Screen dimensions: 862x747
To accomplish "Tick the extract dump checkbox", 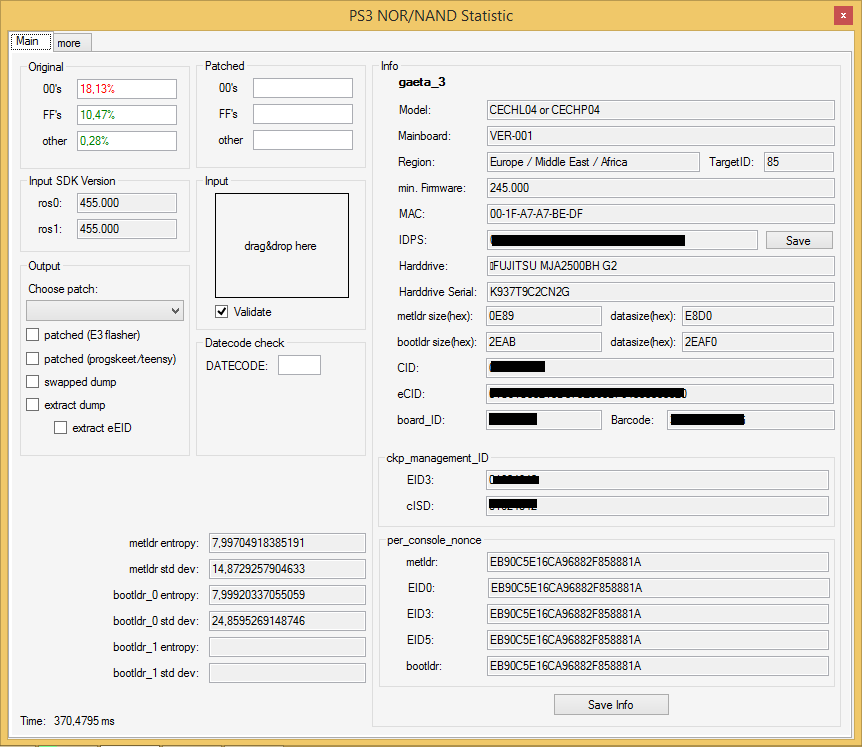I will pyautogui.click(x=33, y=405).
